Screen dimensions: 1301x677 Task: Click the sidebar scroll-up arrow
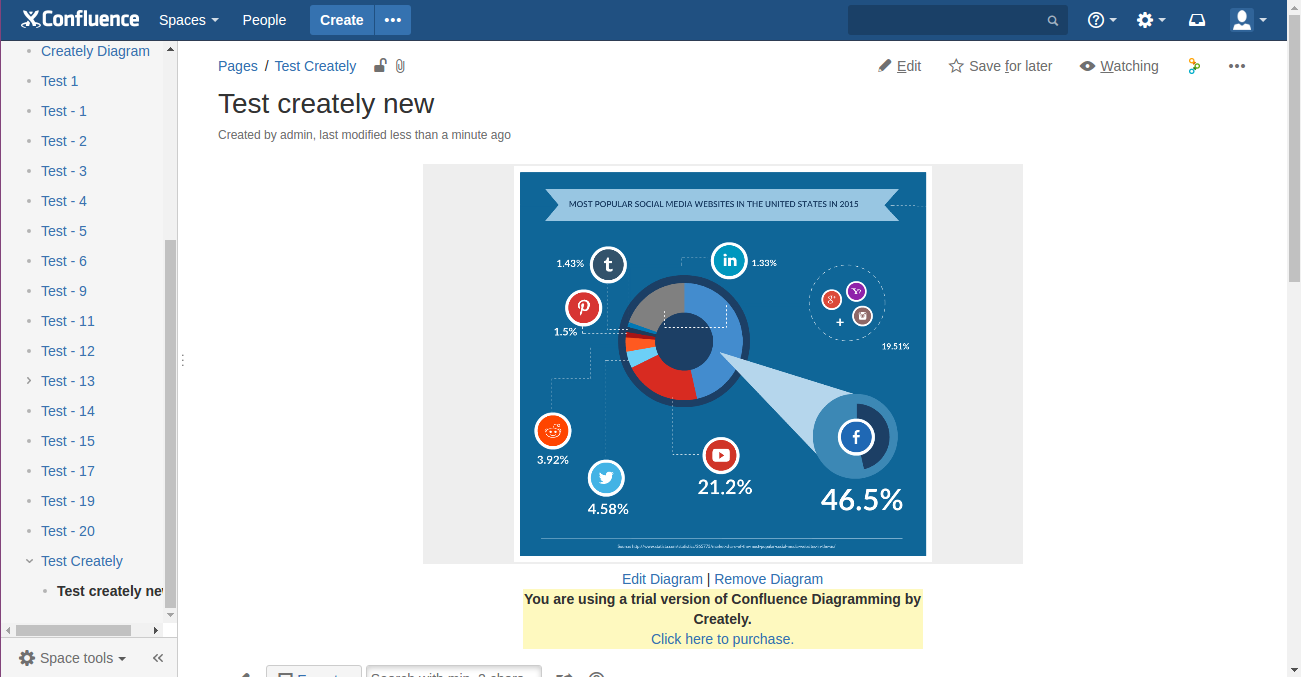(x=170, y=48)
